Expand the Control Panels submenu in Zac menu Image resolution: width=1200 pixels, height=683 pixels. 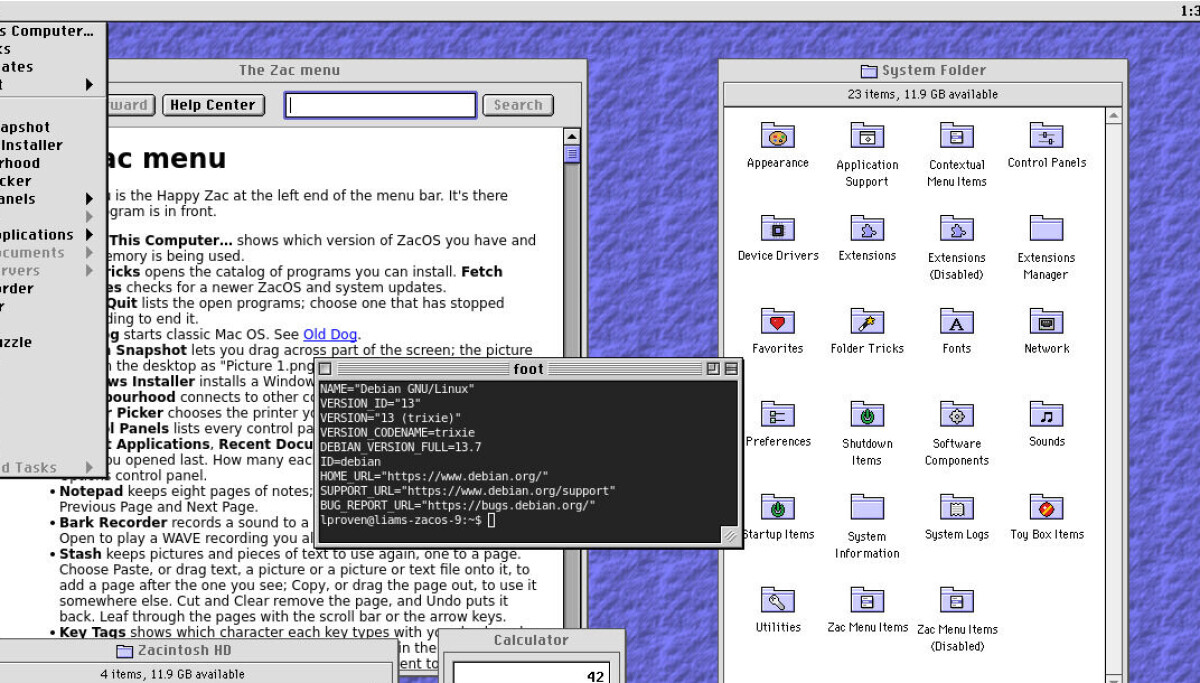[x=89, y=199]
